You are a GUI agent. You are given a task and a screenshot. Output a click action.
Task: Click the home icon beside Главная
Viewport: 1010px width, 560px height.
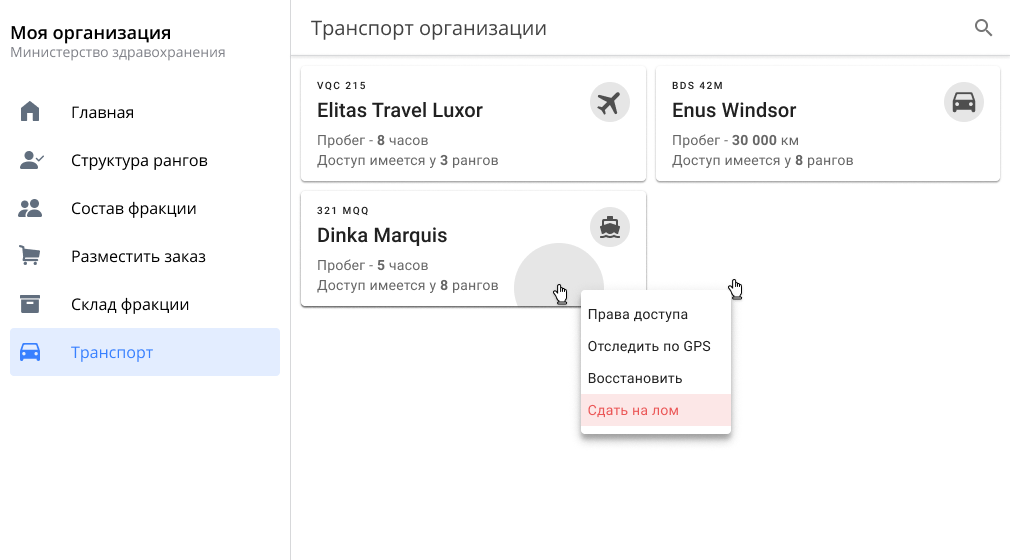pos(31,112)
